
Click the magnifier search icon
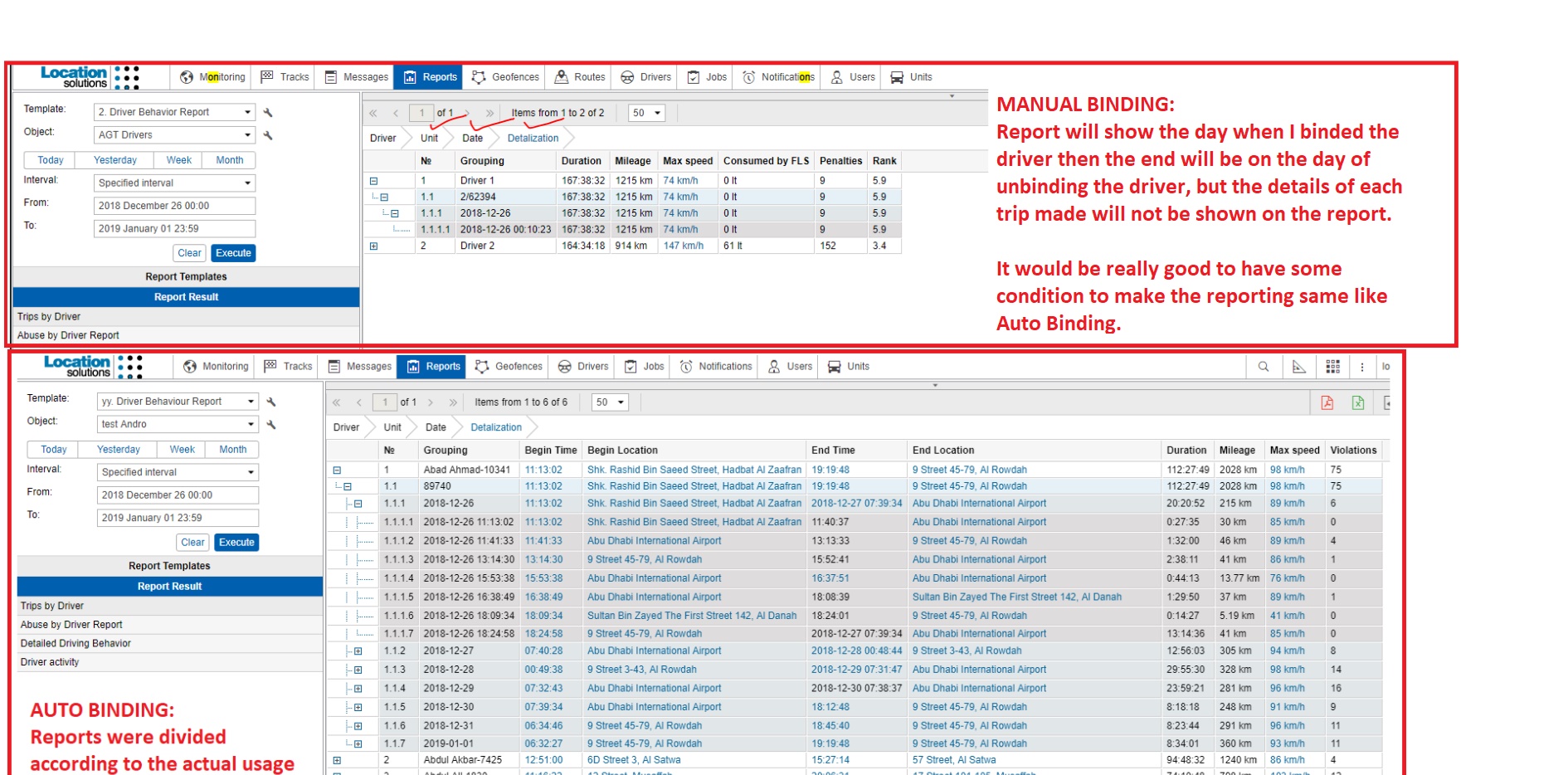[x=1264, y=367]
